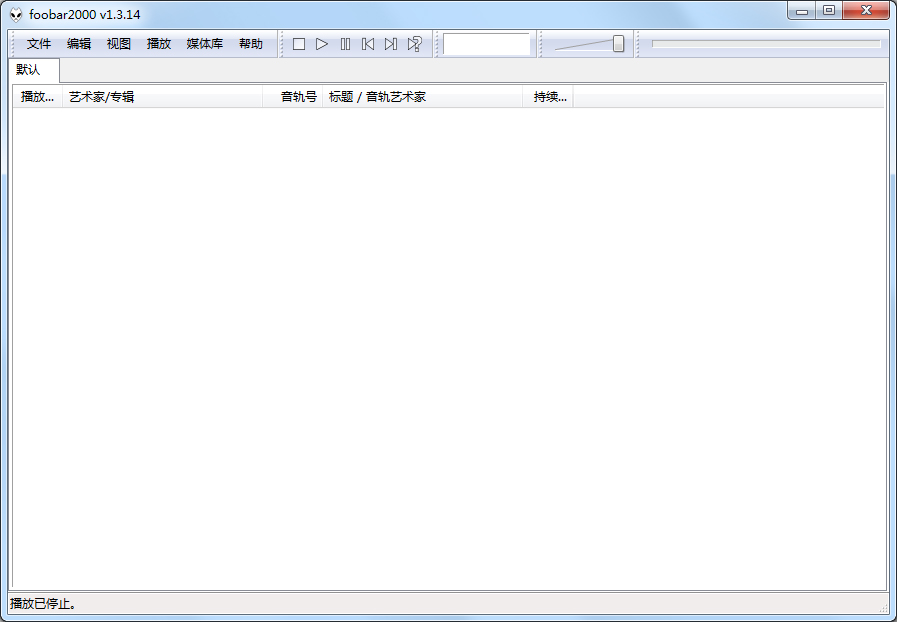This screenshot has height=622, width=897.
Task: Play a random track
Action: (414, 44)
